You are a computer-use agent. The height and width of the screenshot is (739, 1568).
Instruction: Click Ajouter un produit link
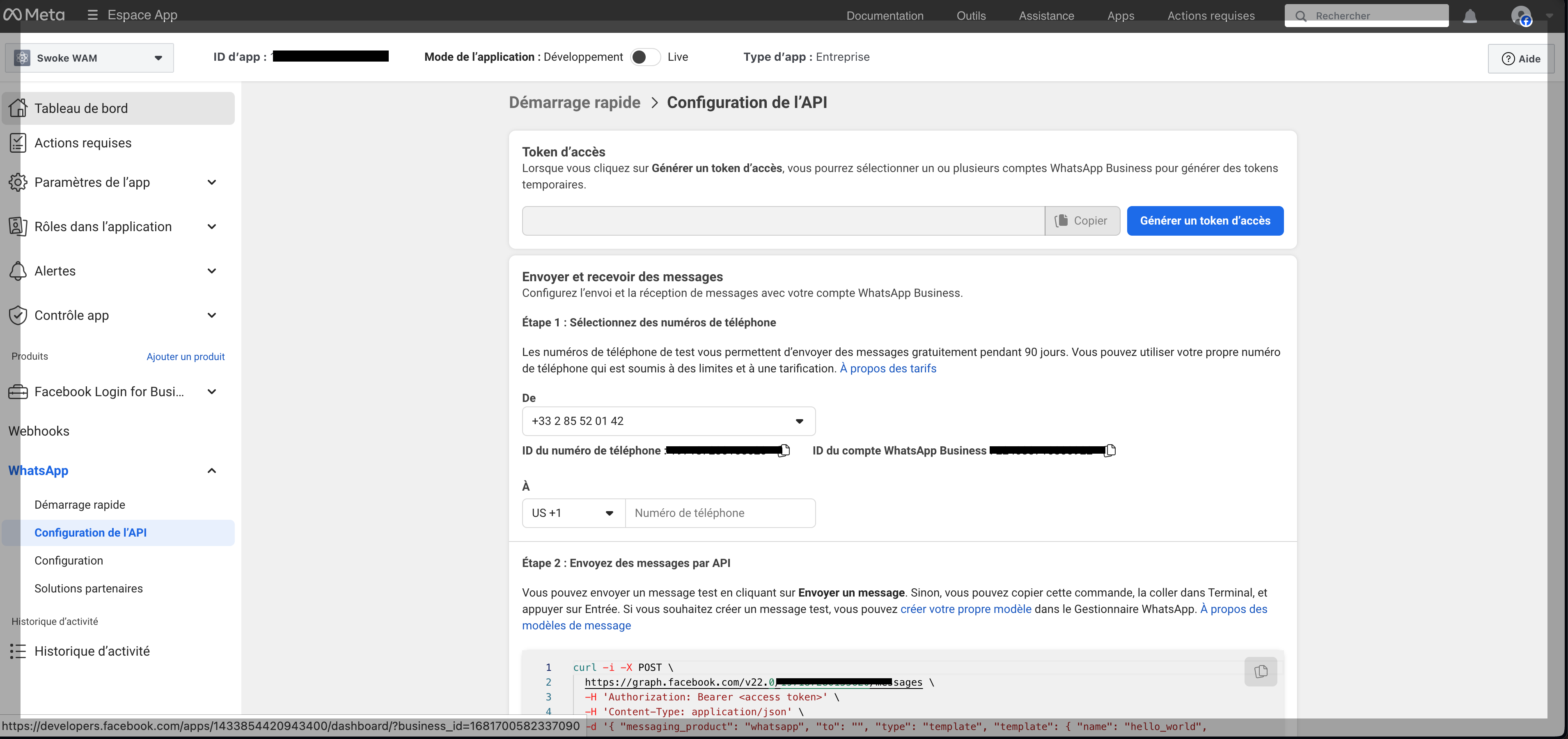[x=185, y=357]
